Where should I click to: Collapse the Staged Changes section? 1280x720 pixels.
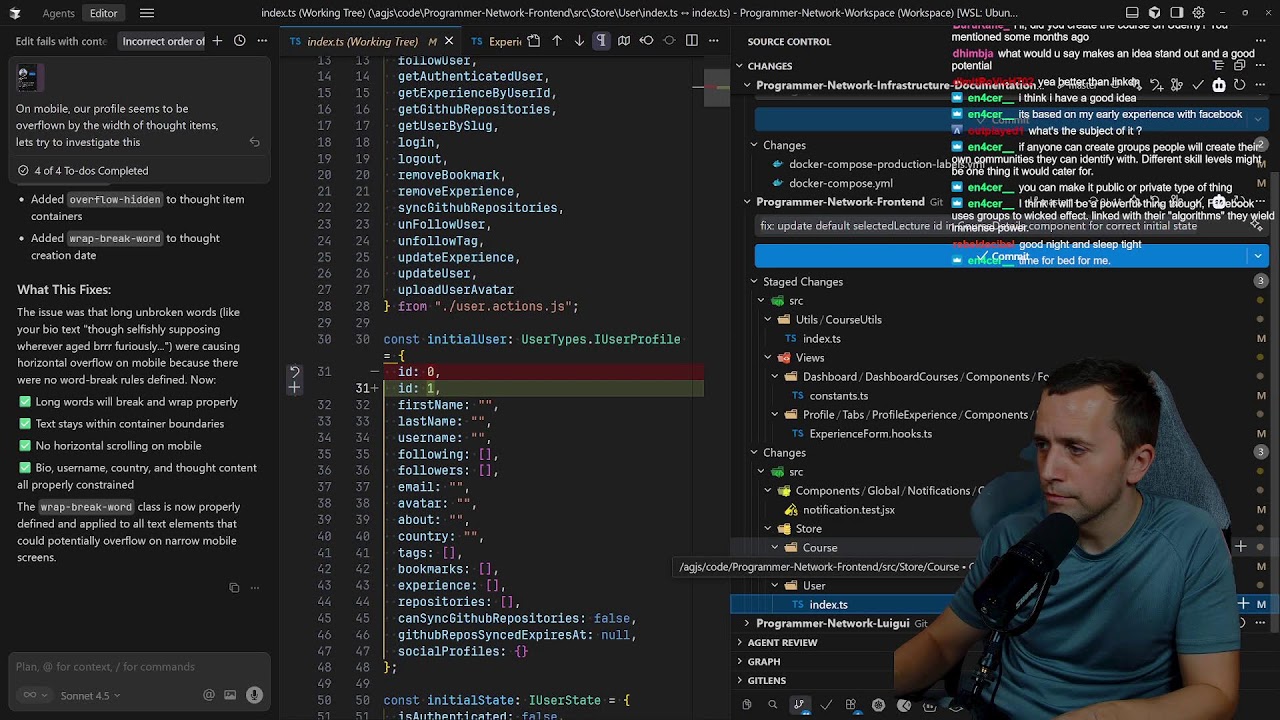point(754,282)
